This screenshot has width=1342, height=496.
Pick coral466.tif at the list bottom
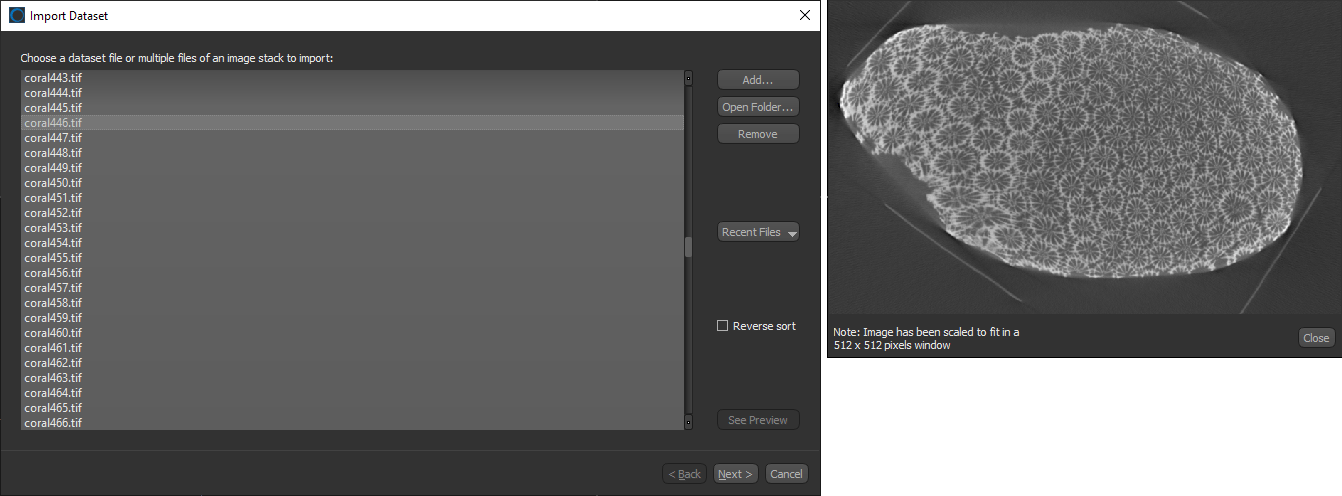pos(53,423)
